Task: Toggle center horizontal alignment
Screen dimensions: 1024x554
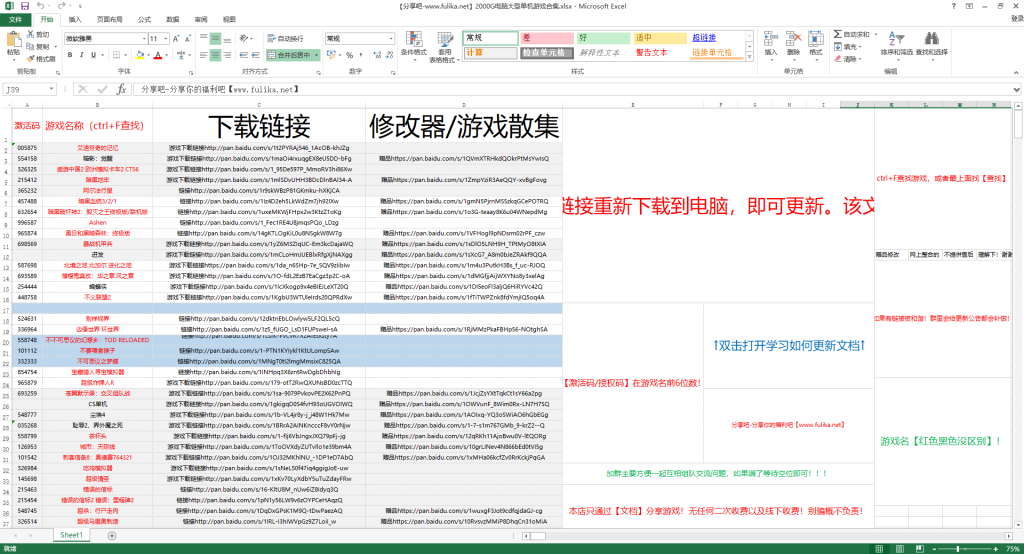Action: (215, 55)
